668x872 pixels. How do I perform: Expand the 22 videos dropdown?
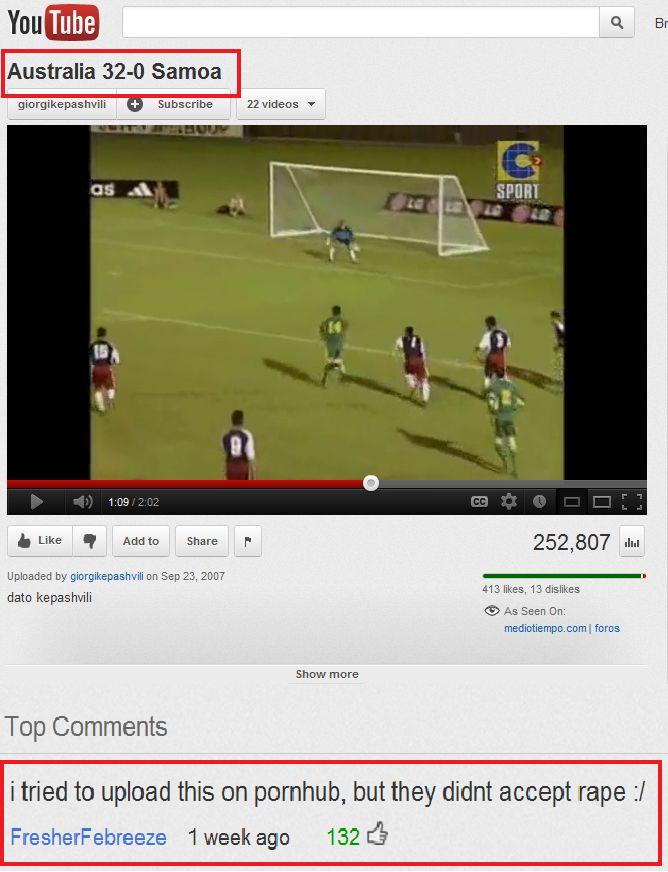281,104
